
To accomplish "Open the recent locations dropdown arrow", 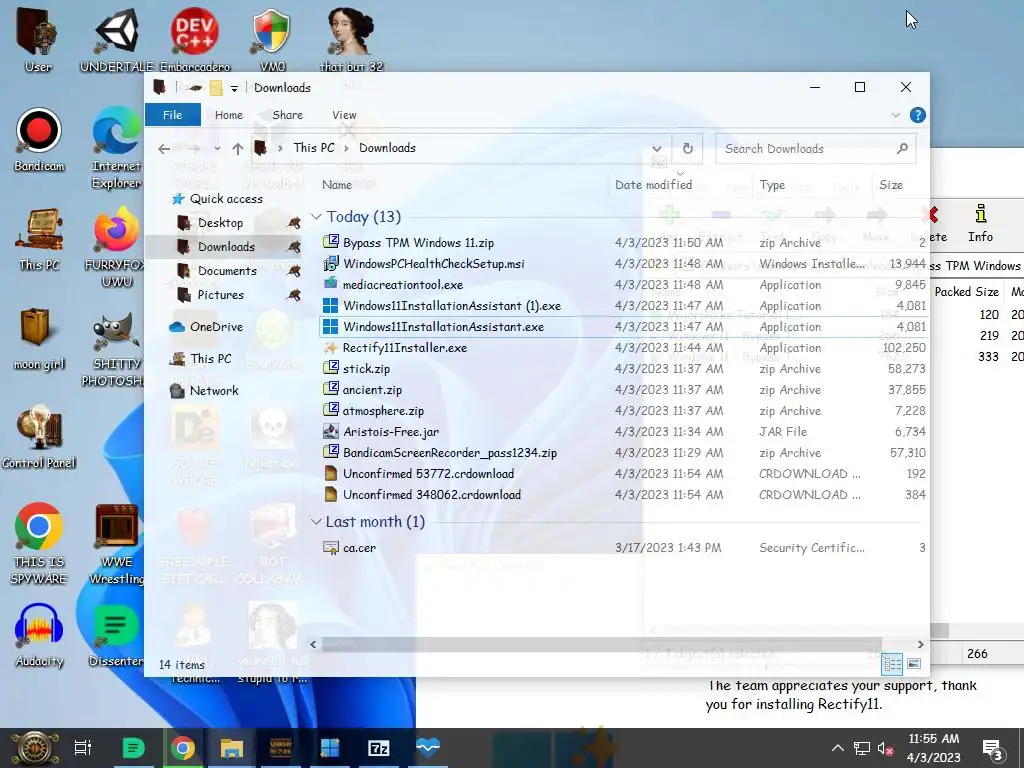I will [217, 149].
